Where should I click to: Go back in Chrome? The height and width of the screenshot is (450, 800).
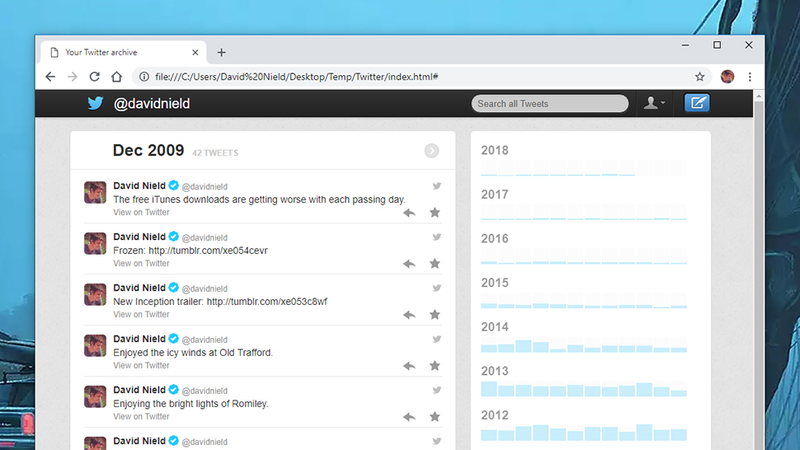50,77
